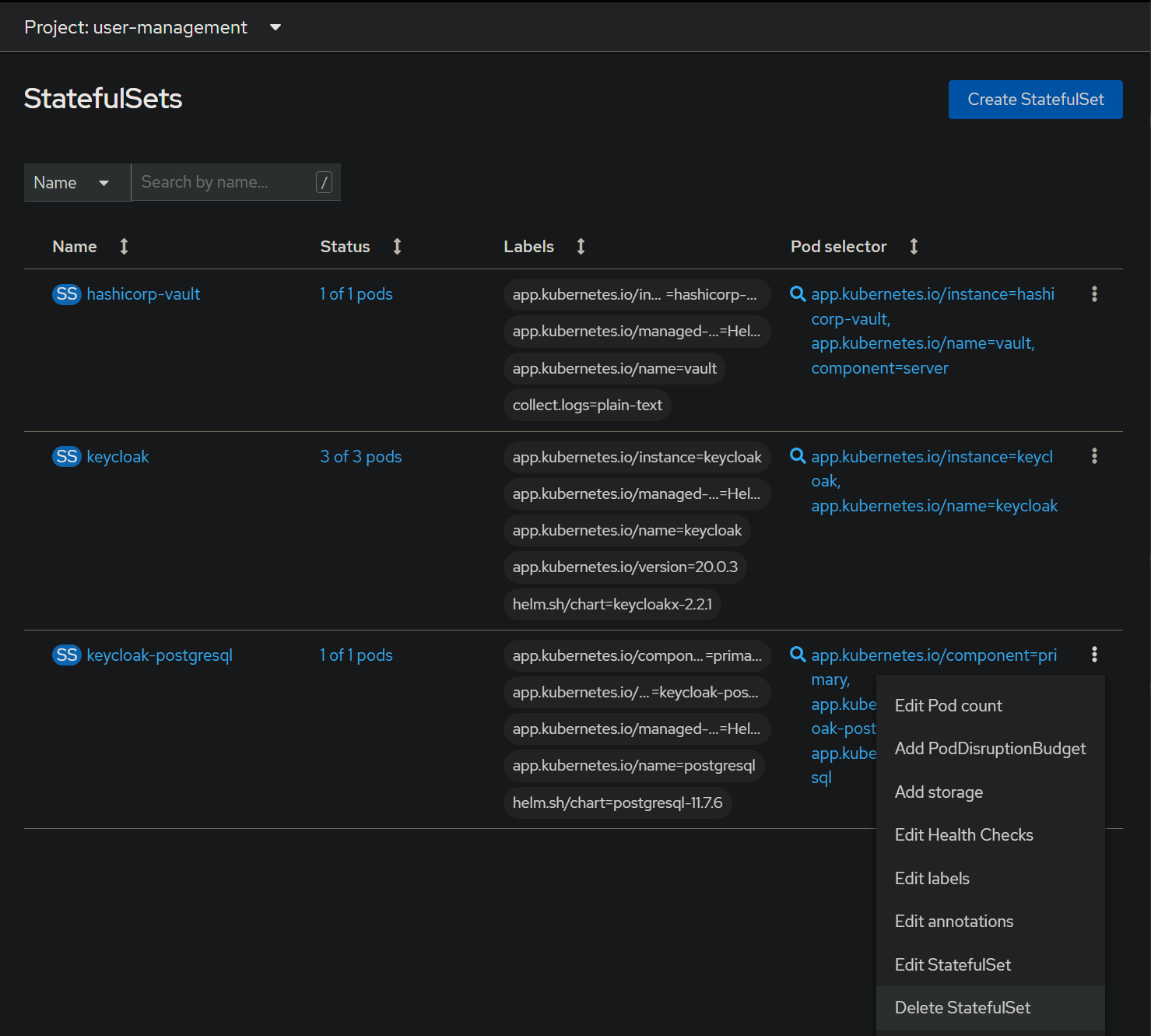
Task: Click the Status column header
Action: point(346,247)
